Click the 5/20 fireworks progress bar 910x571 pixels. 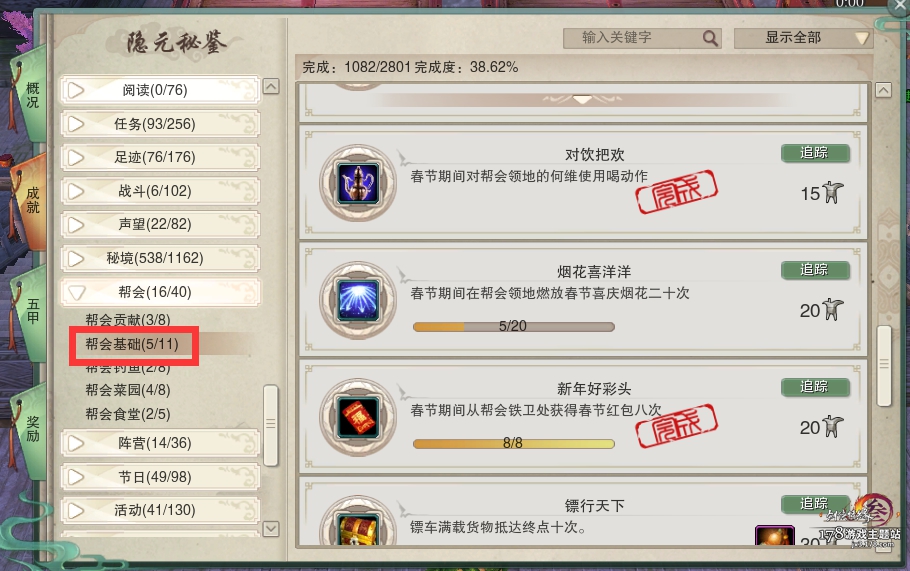pyautogui.click(x=514, y=327)
